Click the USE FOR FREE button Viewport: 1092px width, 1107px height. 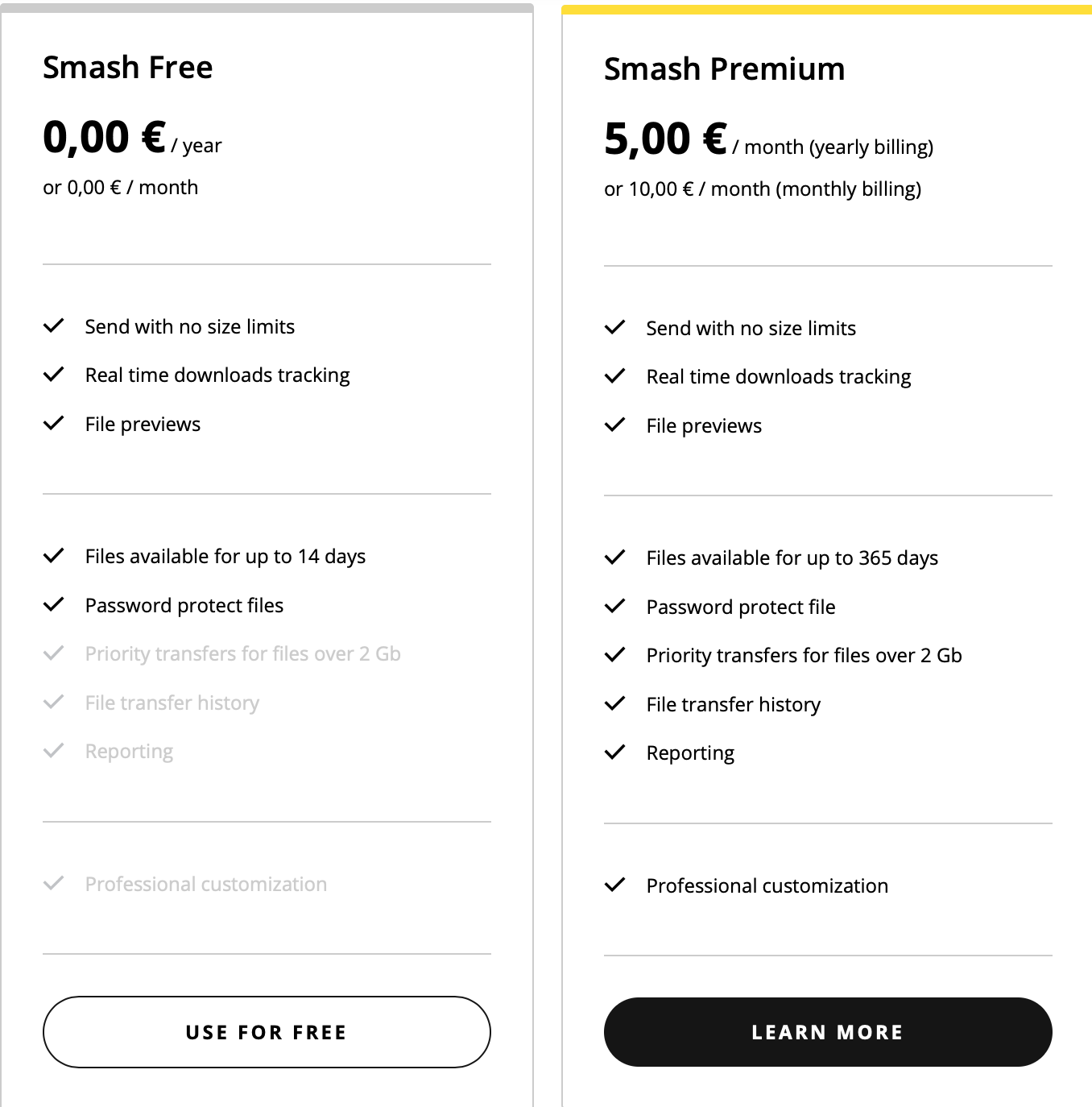266,1032
